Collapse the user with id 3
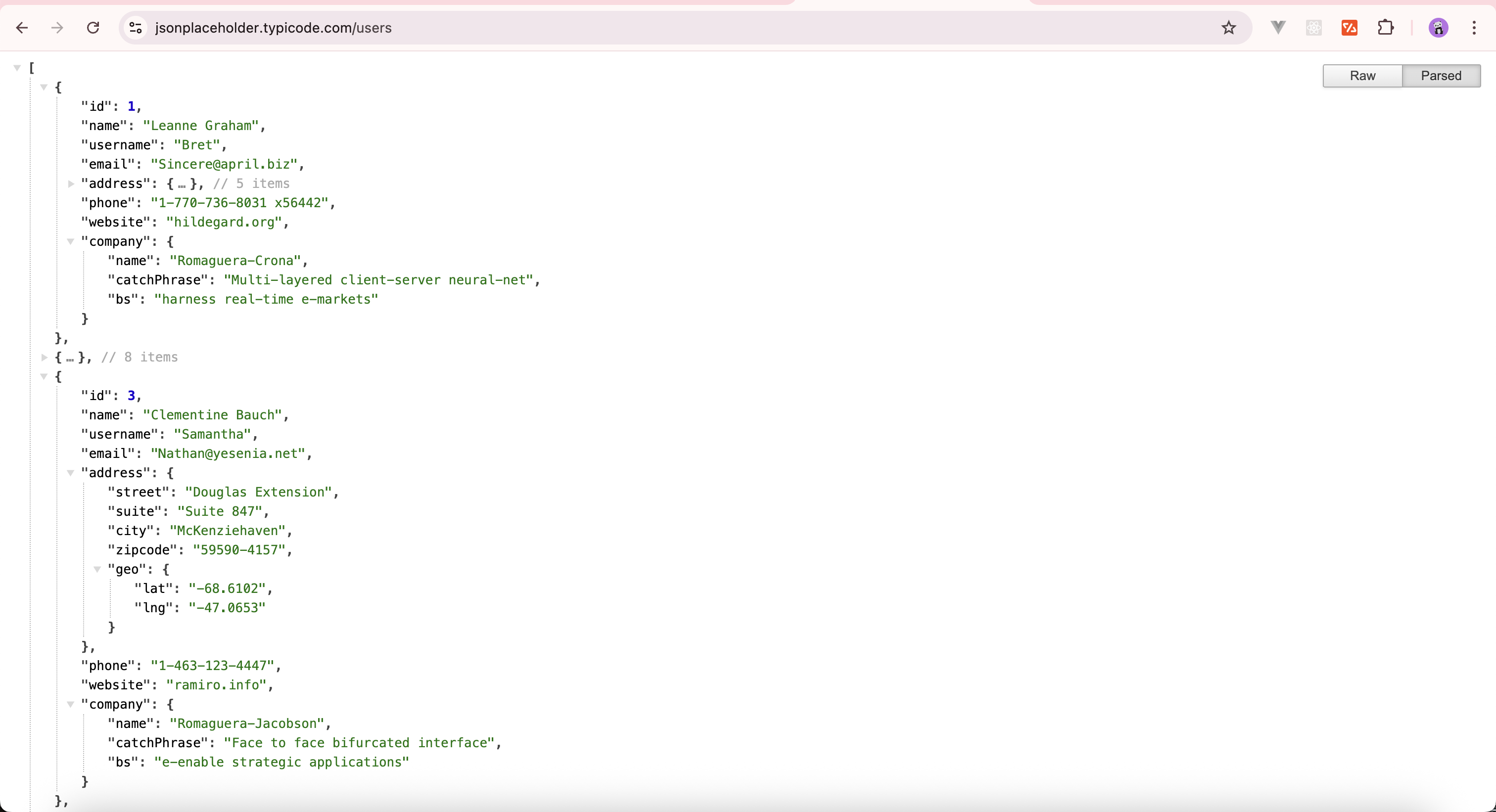The width and height of the screenshot is (1496, 812). click(44, 377)
